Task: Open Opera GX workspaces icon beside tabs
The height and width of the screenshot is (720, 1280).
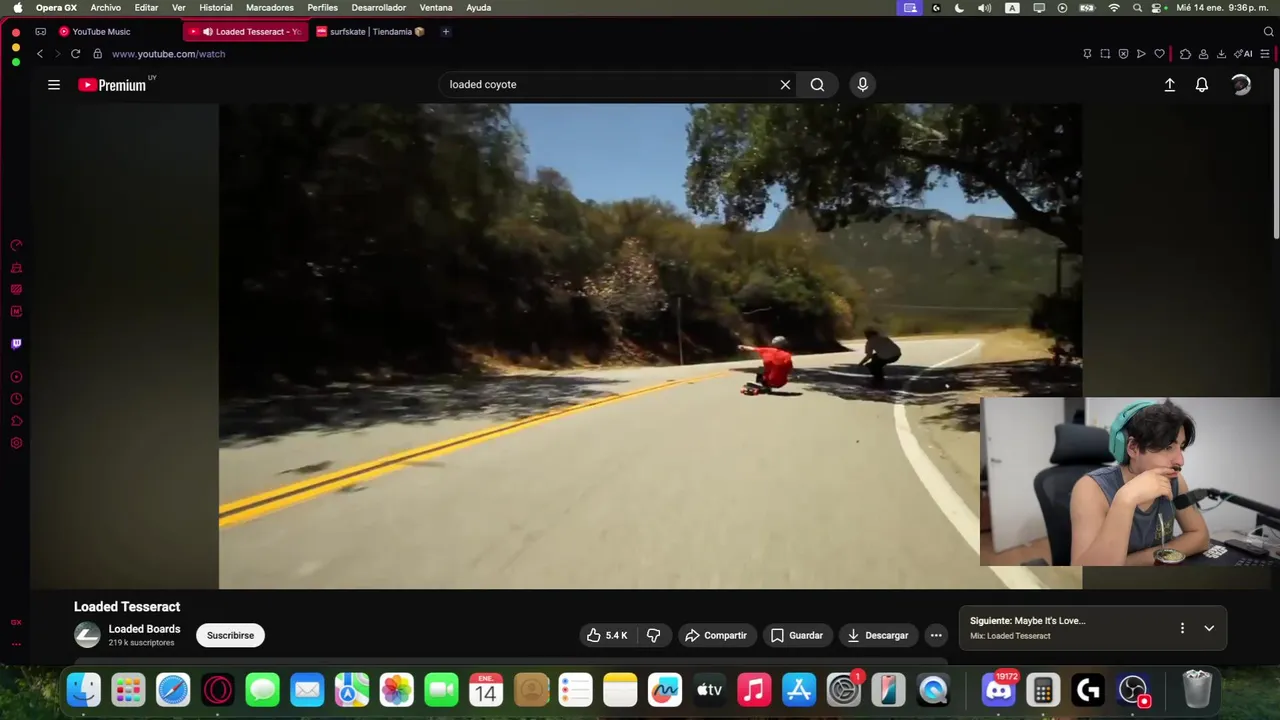Action: click(x=41, y=31)
